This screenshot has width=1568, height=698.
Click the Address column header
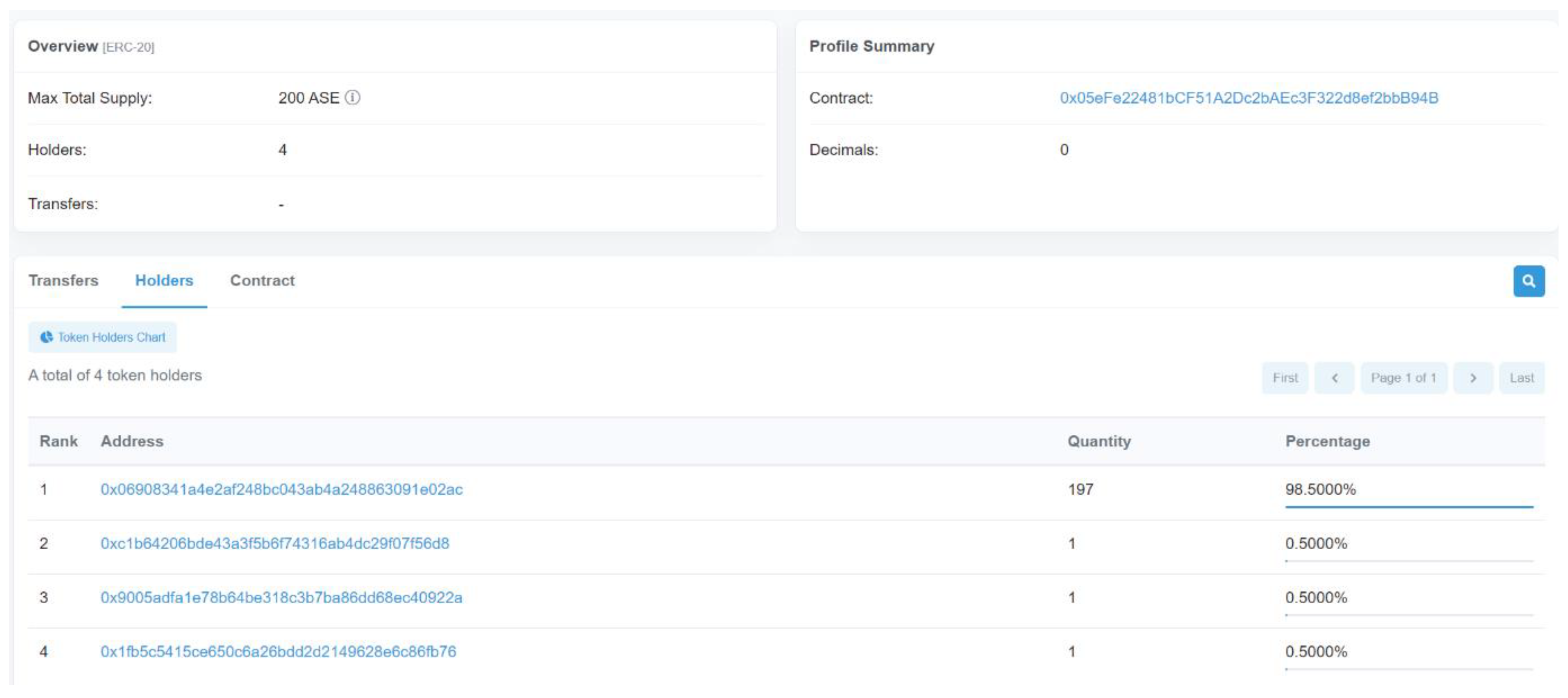point(132,441)
